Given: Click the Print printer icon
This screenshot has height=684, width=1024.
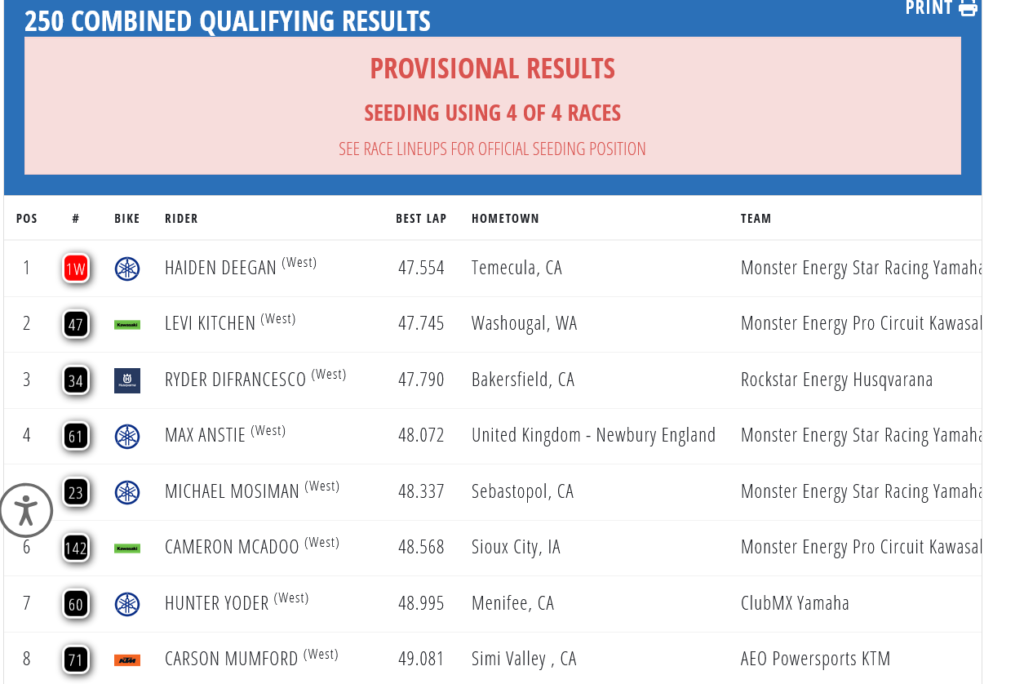Looking at the screenshot, I should click(967, 8).
